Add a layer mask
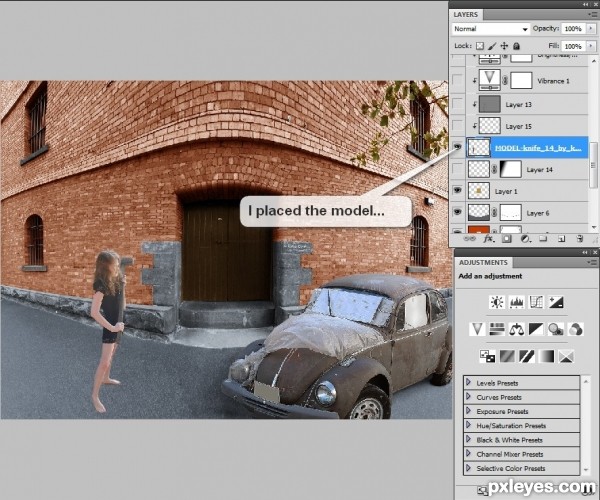The image size is (600, 500). 507,239
